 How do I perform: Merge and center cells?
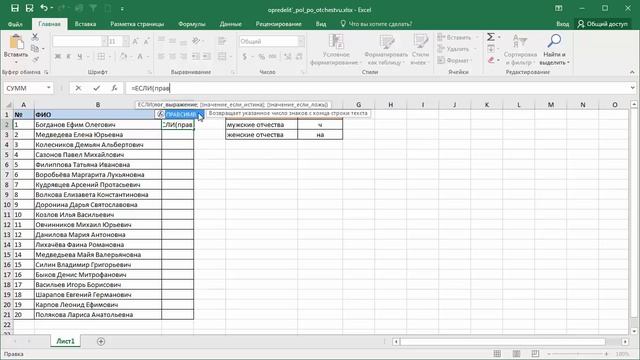coord(222,56)
